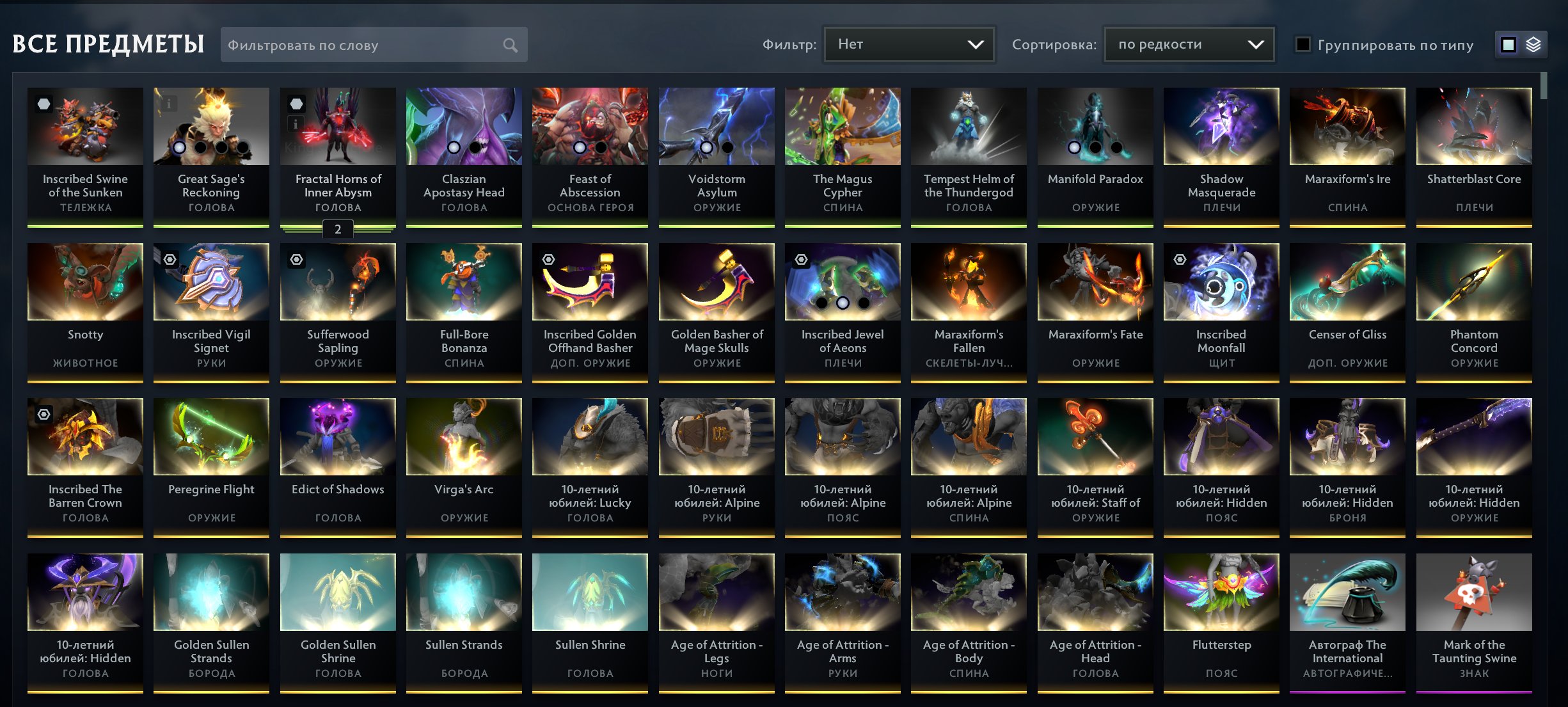The width and height of the screenshot is (1568, 707).
Task: Click the inventory vertical scrollbar handle
Action: coord(1544,86)
